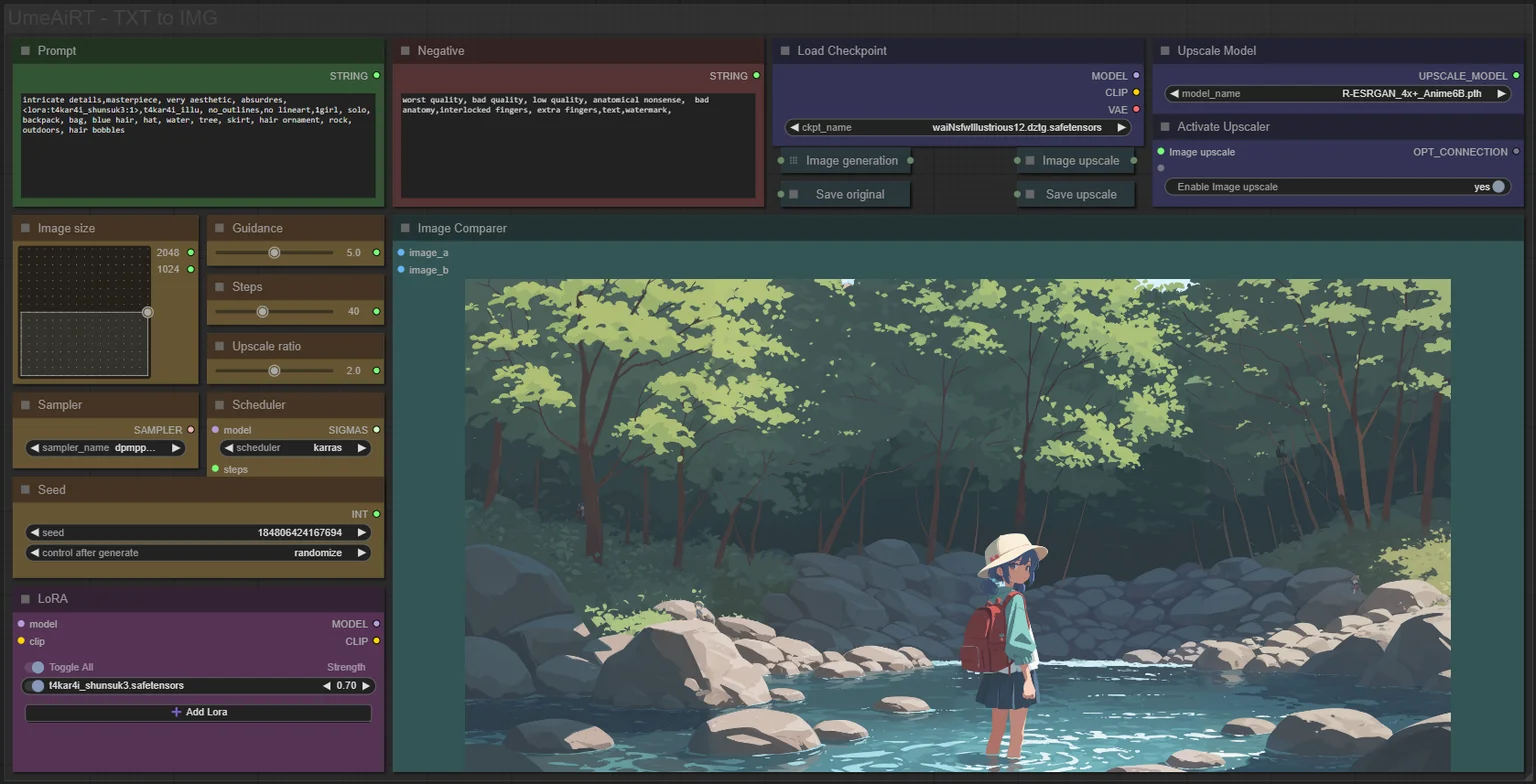Image resolution: width=1536 pixels, height=784 pixels.
Task: Click the Save original group node
Action: pyautogui.click(x=845, y=194)
